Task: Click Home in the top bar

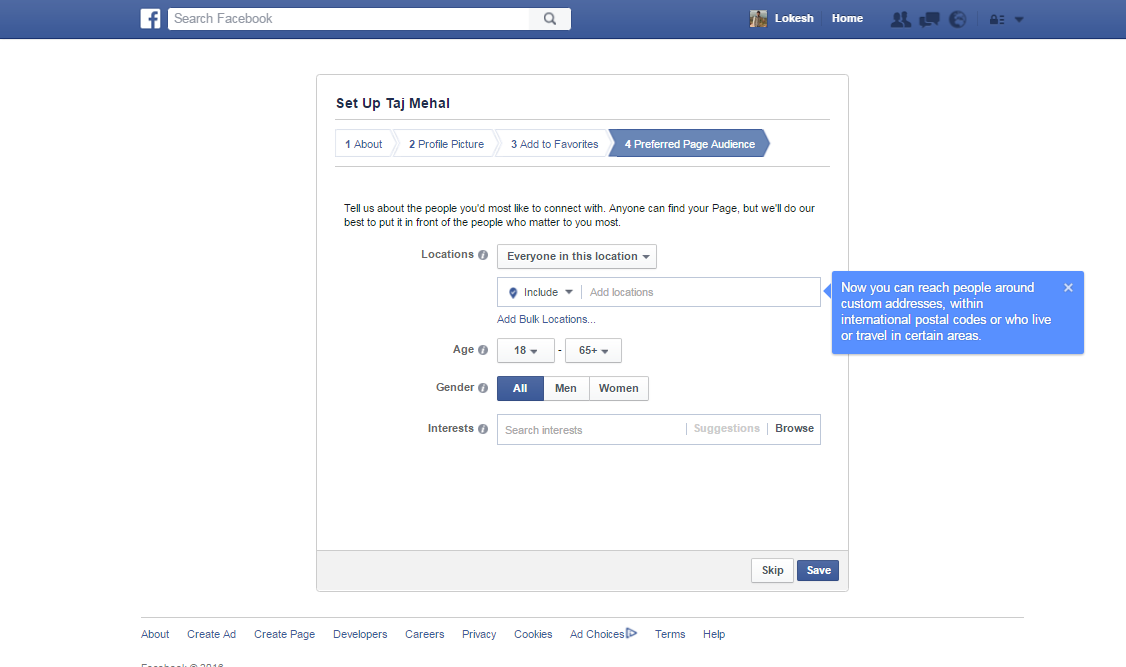Action: [847, 19]
